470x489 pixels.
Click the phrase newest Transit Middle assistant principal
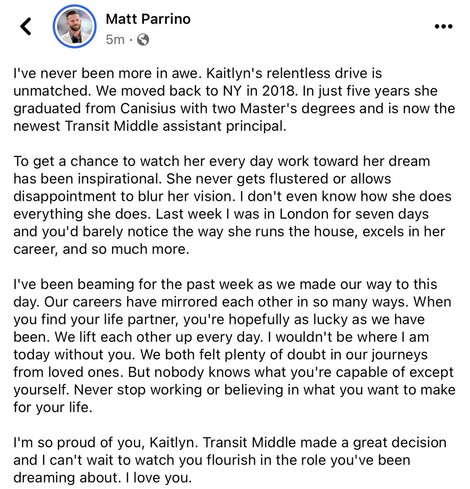(150, 126)
